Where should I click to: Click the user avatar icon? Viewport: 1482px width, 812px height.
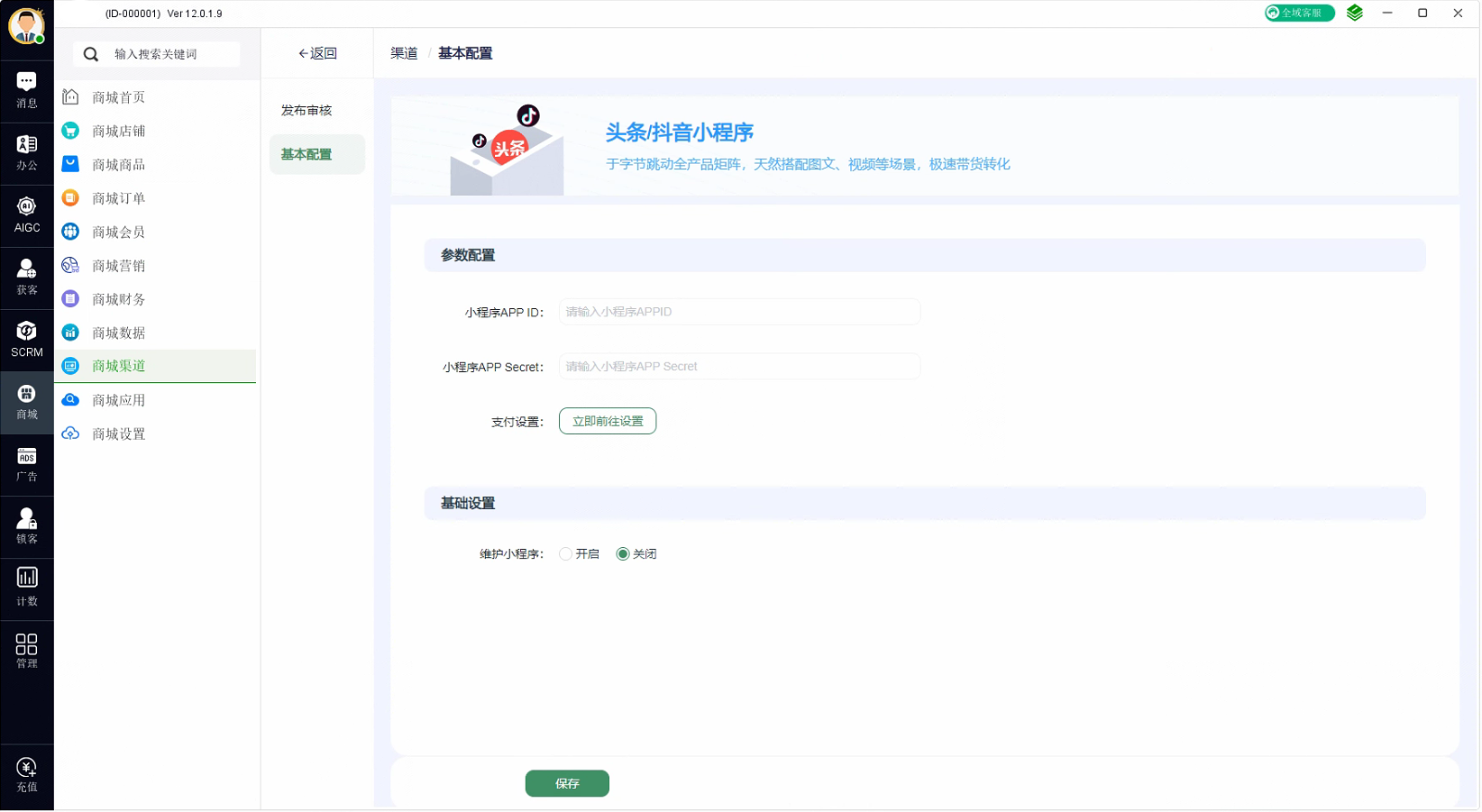tap(26, 25)
